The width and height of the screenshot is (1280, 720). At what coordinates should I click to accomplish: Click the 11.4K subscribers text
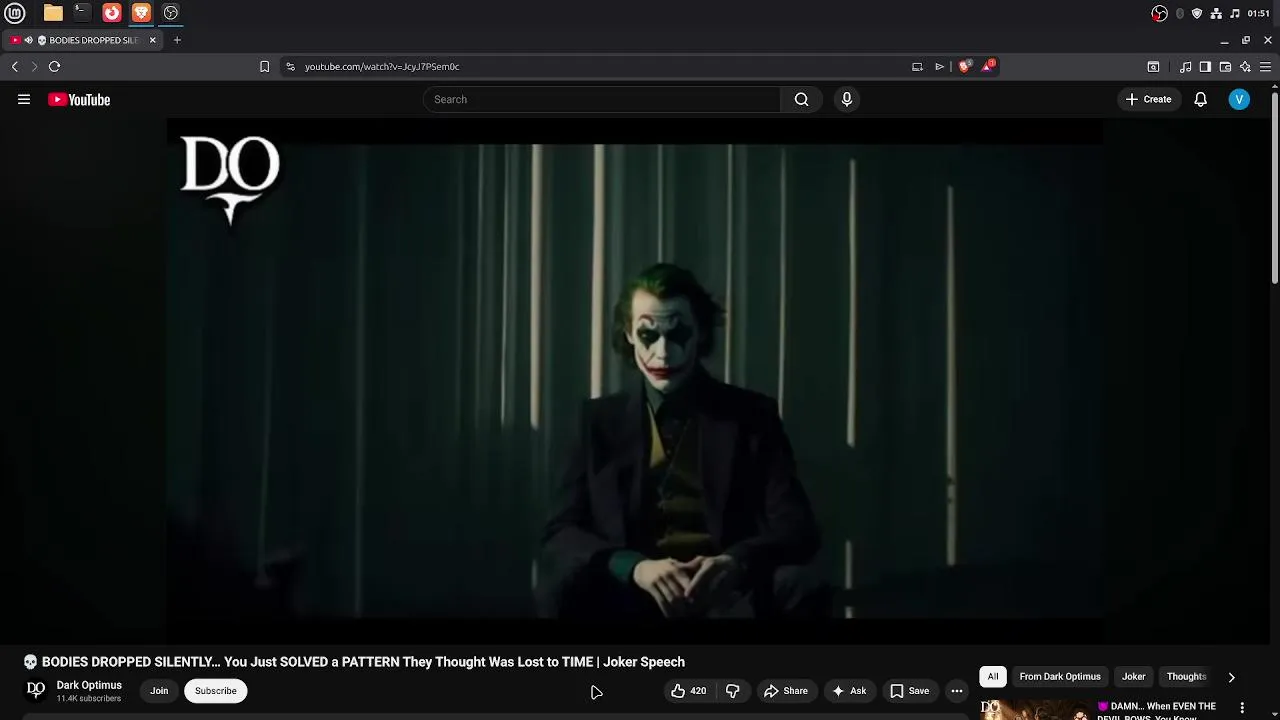88,698
